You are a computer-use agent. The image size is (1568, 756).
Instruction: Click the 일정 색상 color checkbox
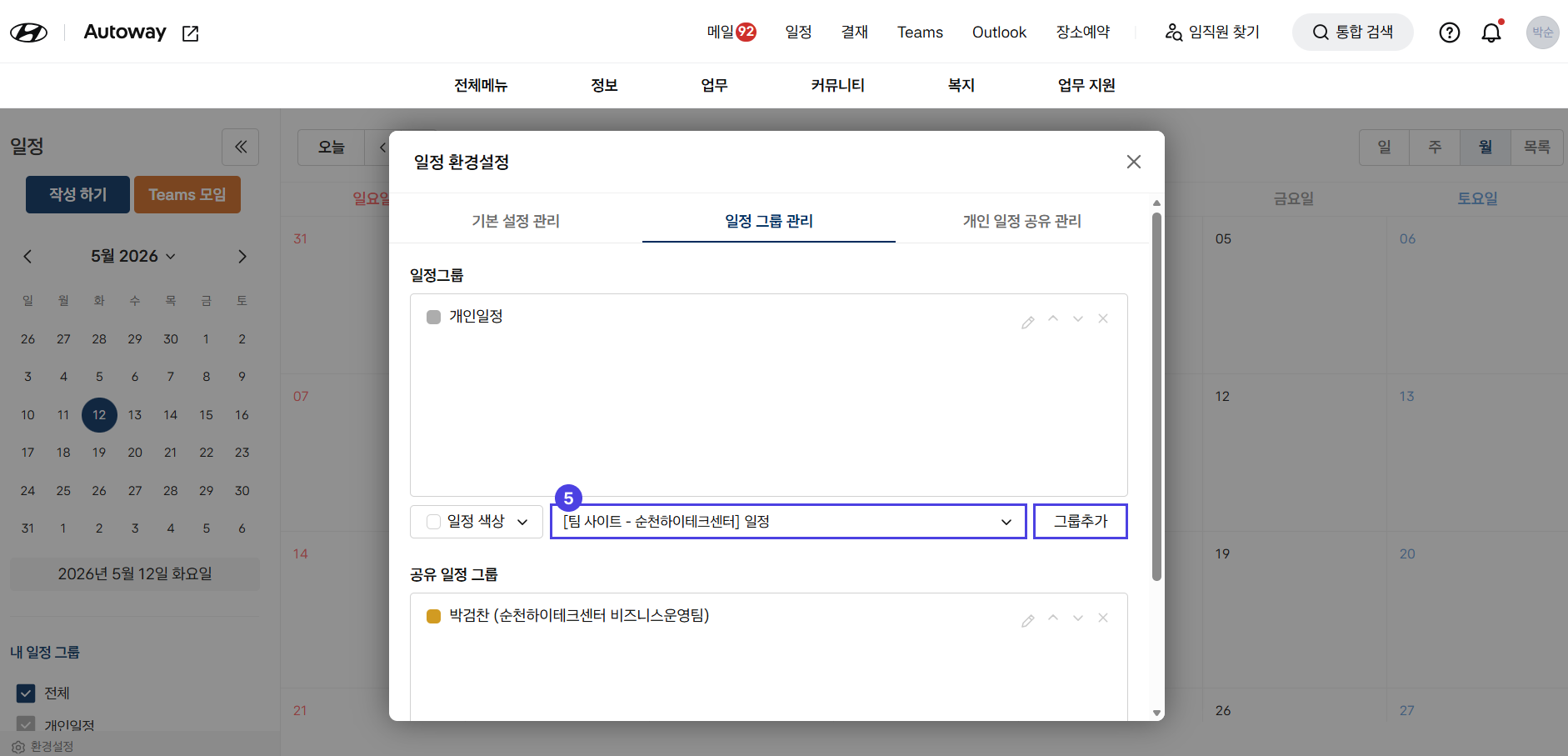[x=433, y=522]
